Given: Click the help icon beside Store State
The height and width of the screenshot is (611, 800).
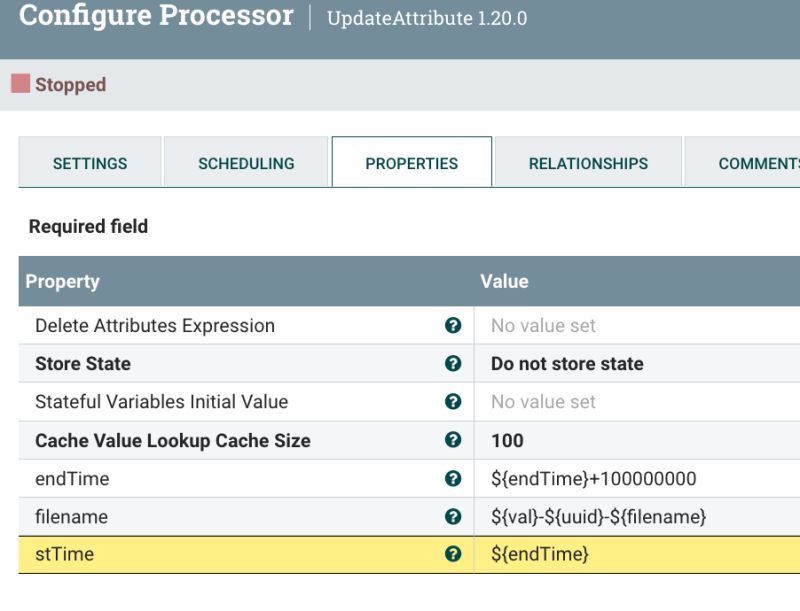Looking at the screenshot, I should [452, 363].
